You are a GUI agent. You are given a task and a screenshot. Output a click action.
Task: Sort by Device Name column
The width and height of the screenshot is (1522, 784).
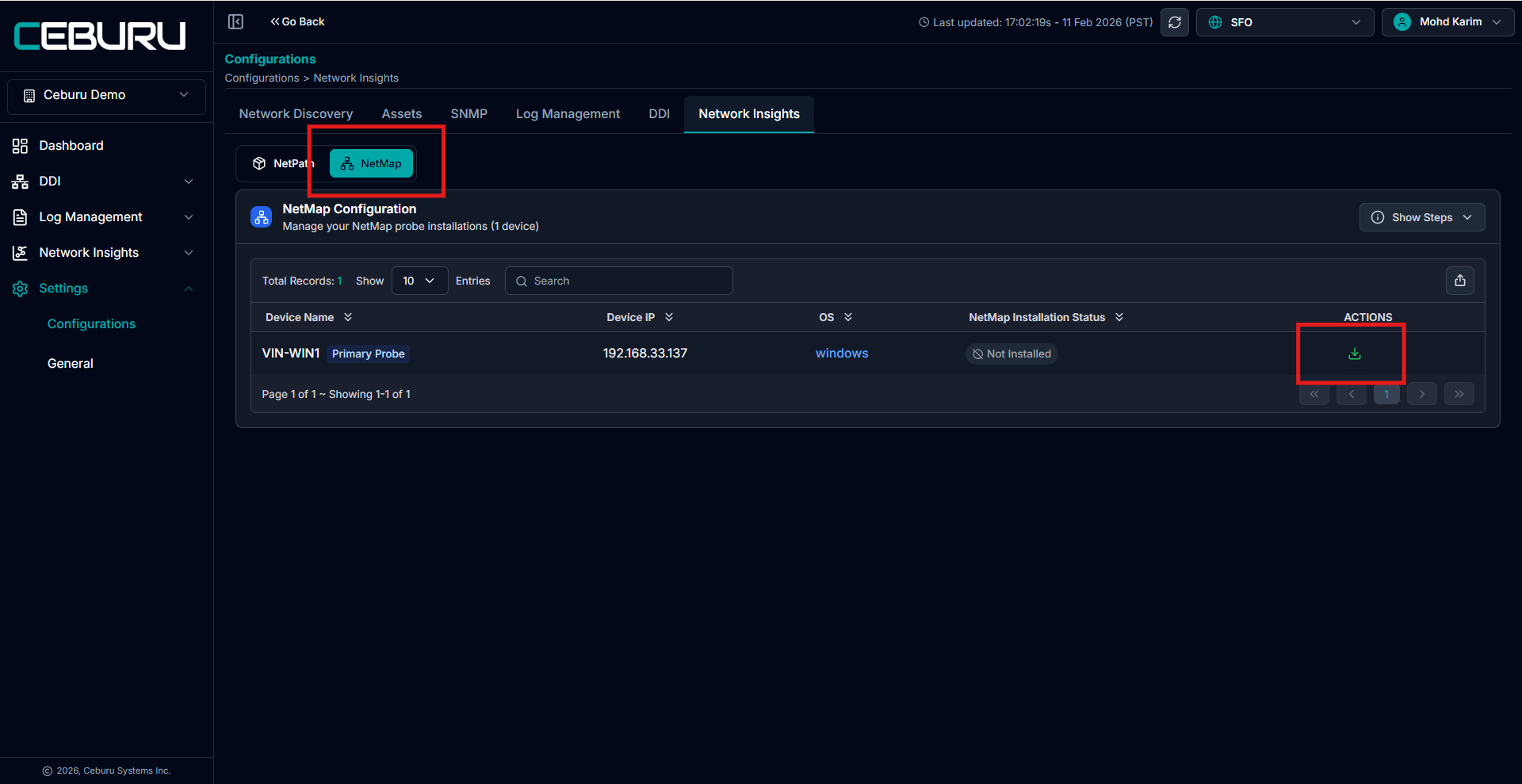[x=348, y=317]
